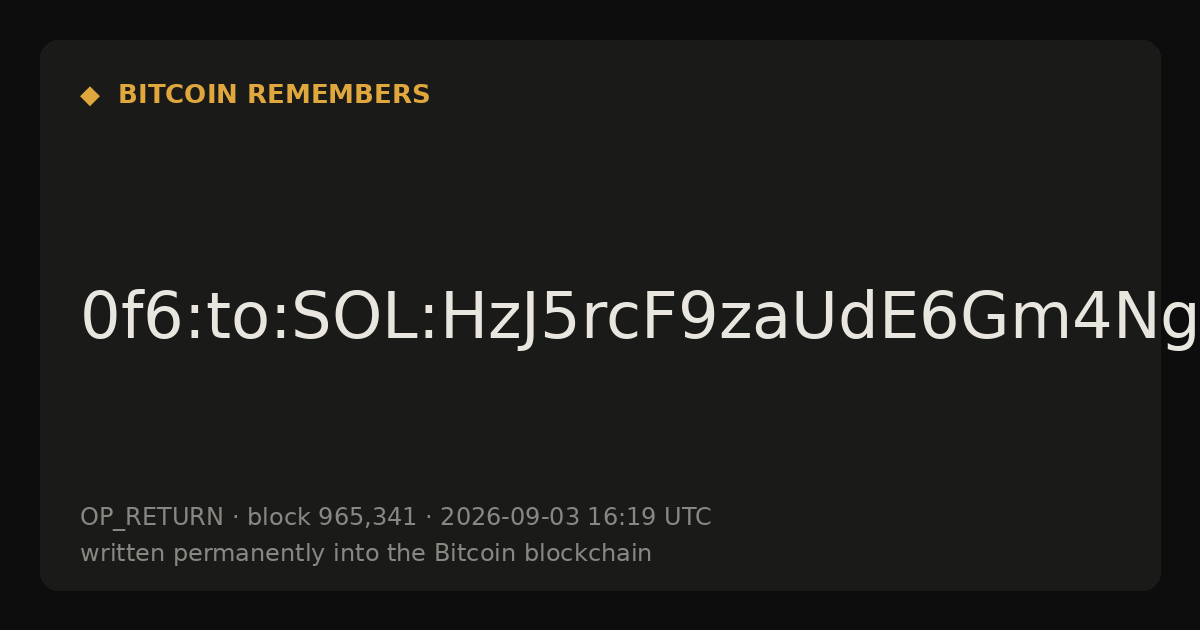
Task: Click the word BITCOIN in the header
Action: pos(179,95)
